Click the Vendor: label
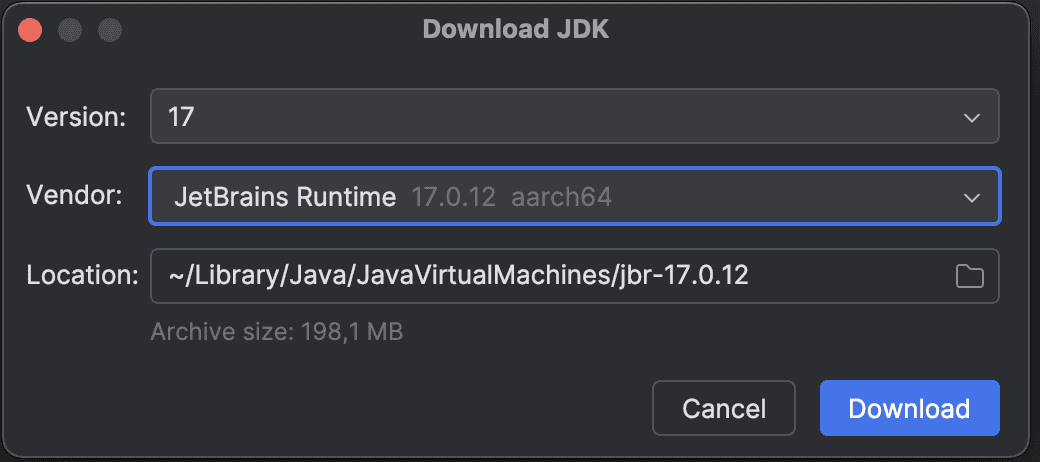This screenshot has height=462, width=1040. [74, 196]
